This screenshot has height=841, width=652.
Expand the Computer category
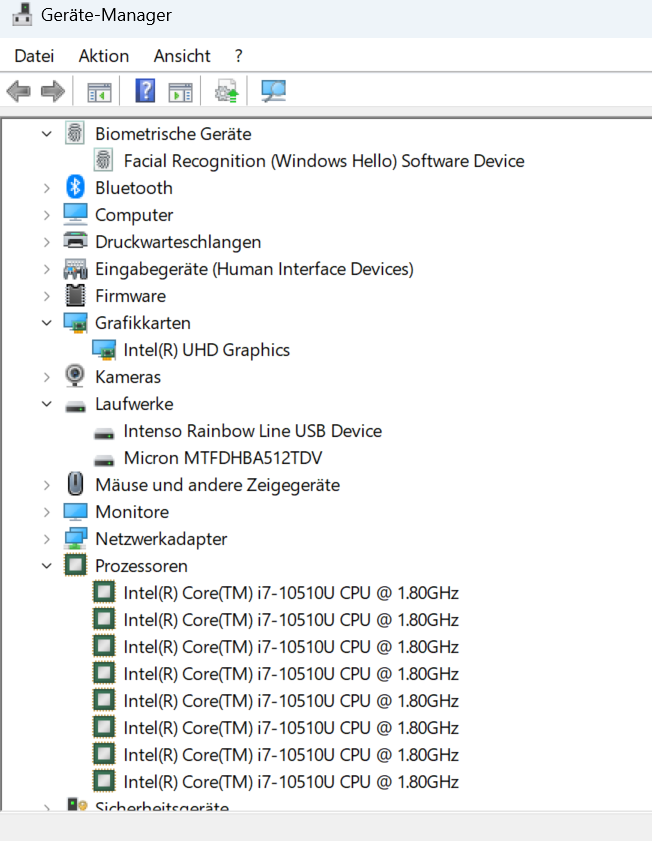coord(47,215)
